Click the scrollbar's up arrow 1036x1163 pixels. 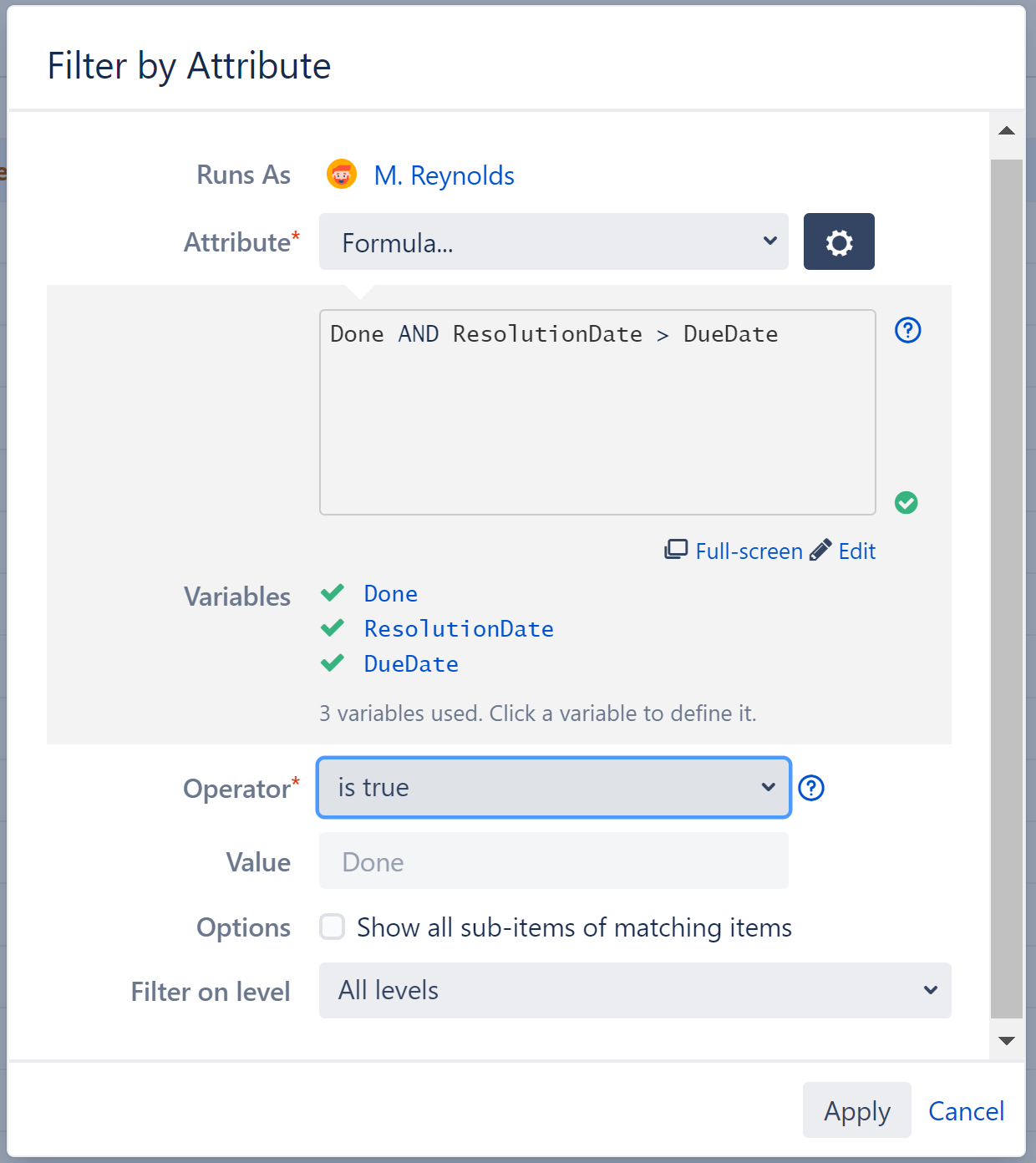(1007, 130)
